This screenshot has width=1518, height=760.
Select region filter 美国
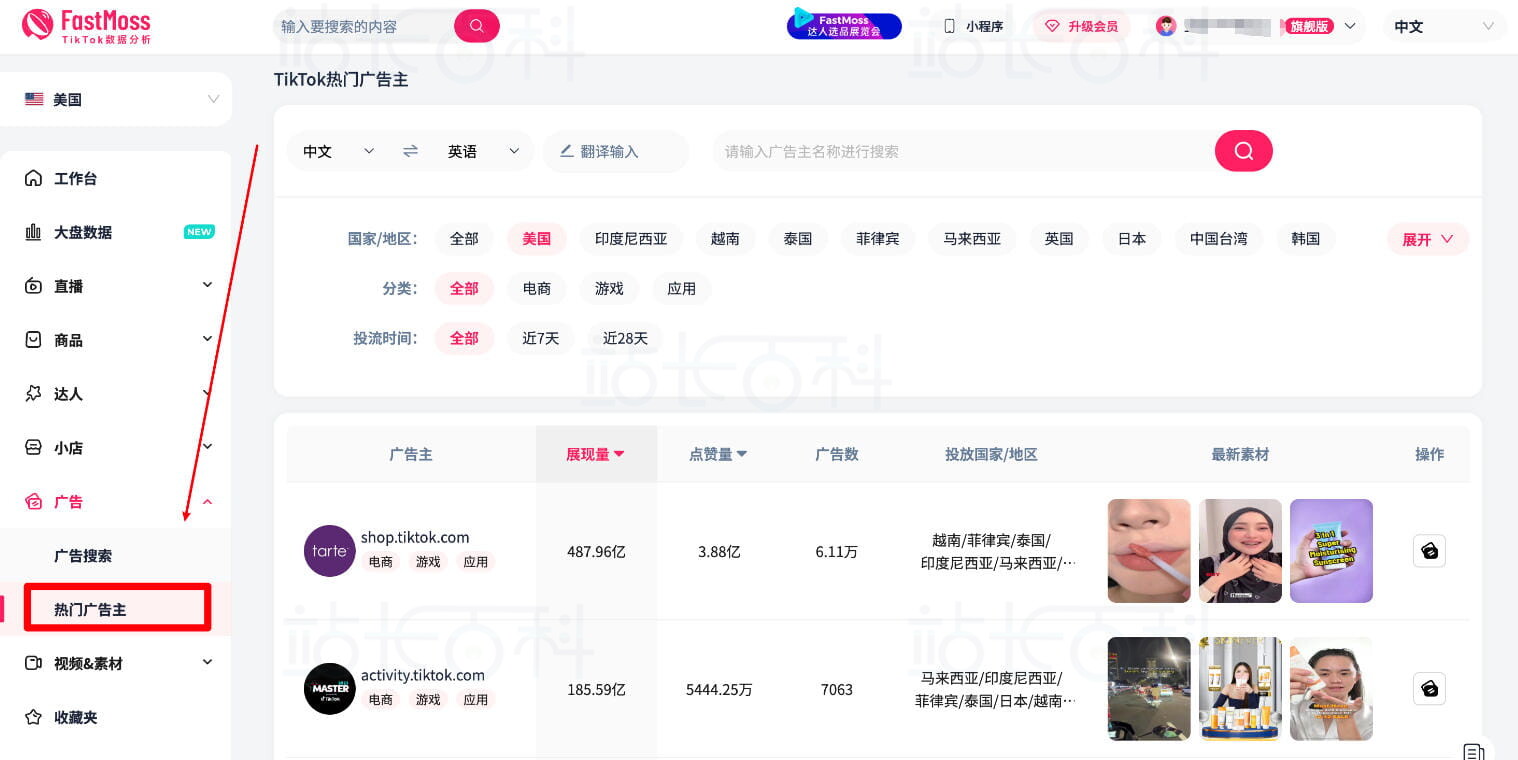point(537,239)
